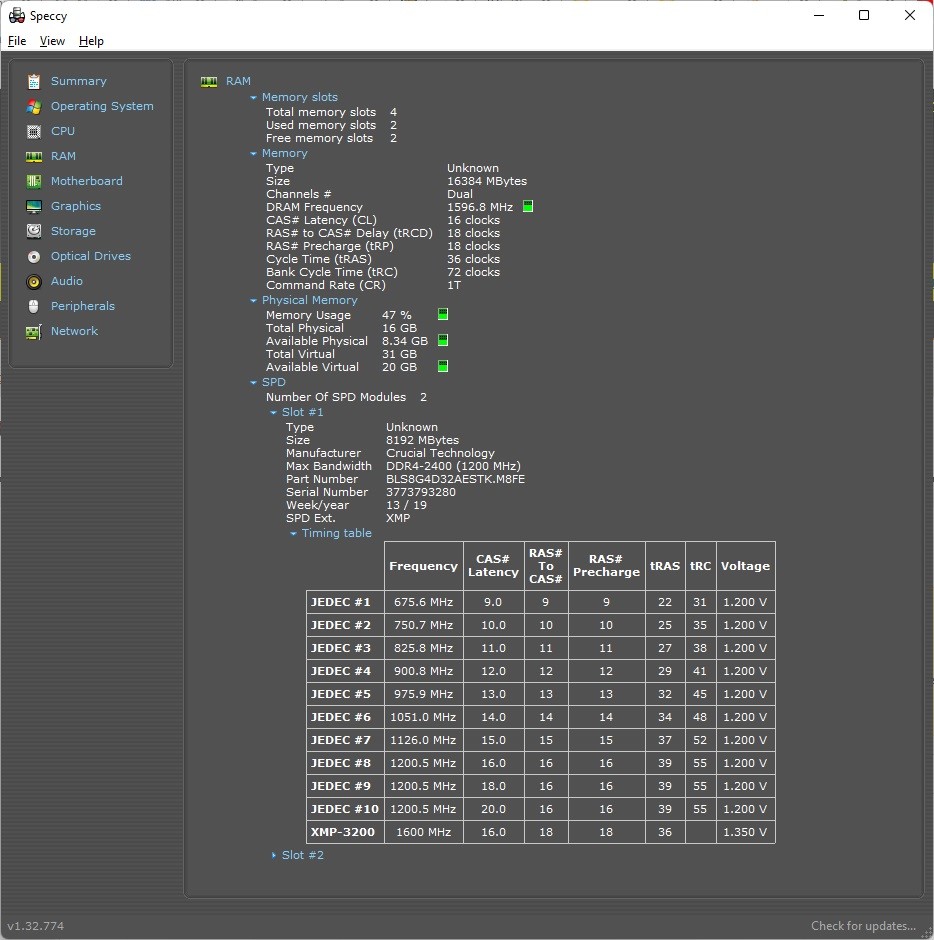This screenshot has height=940, width=934.
Task: Click the RAM stick icon in sidebar
Action: click(34, 156)
